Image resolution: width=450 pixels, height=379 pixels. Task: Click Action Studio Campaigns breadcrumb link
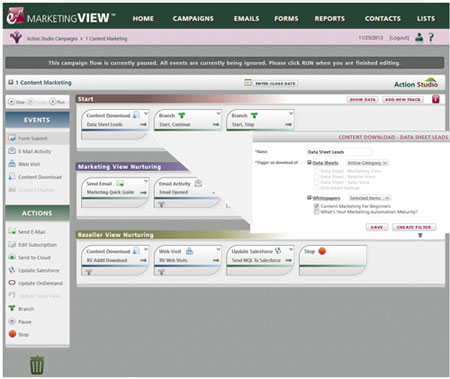(x=52, y=39)
